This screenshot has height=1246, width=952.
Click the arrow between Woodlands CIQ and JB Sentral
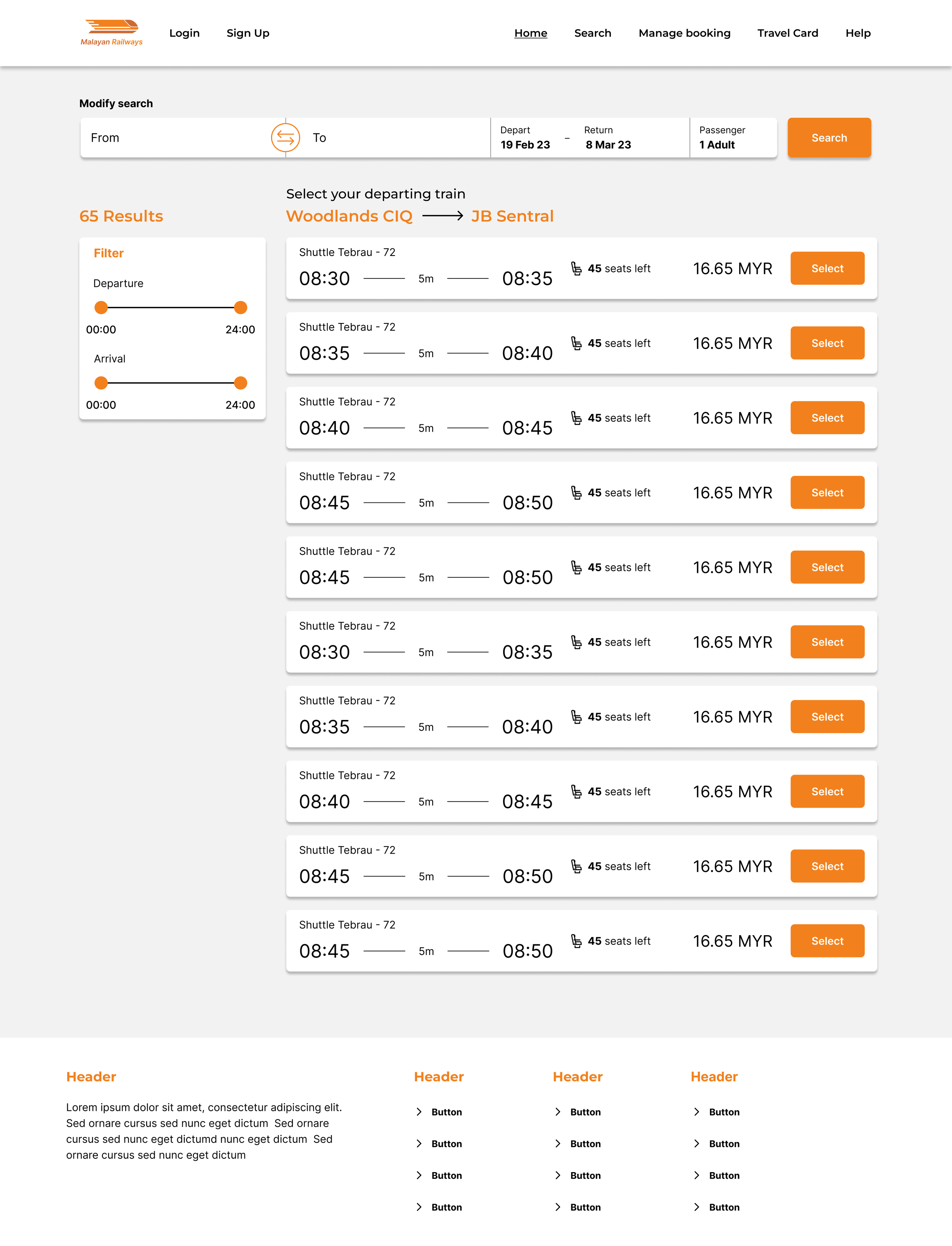442,216
